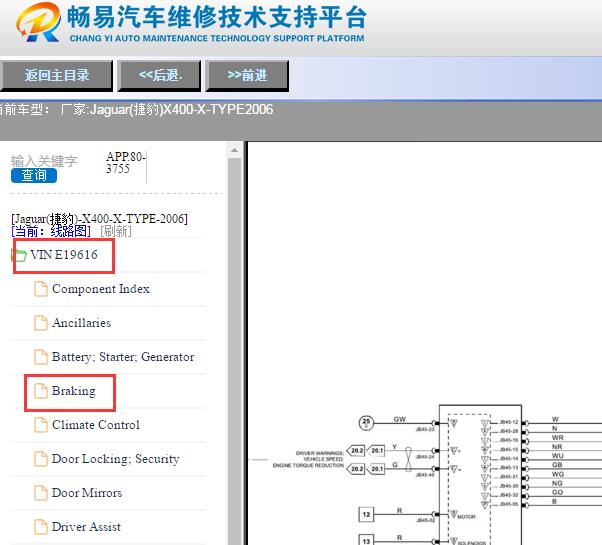
Task: Click the GW wire label in diagram
Action: 399,419
